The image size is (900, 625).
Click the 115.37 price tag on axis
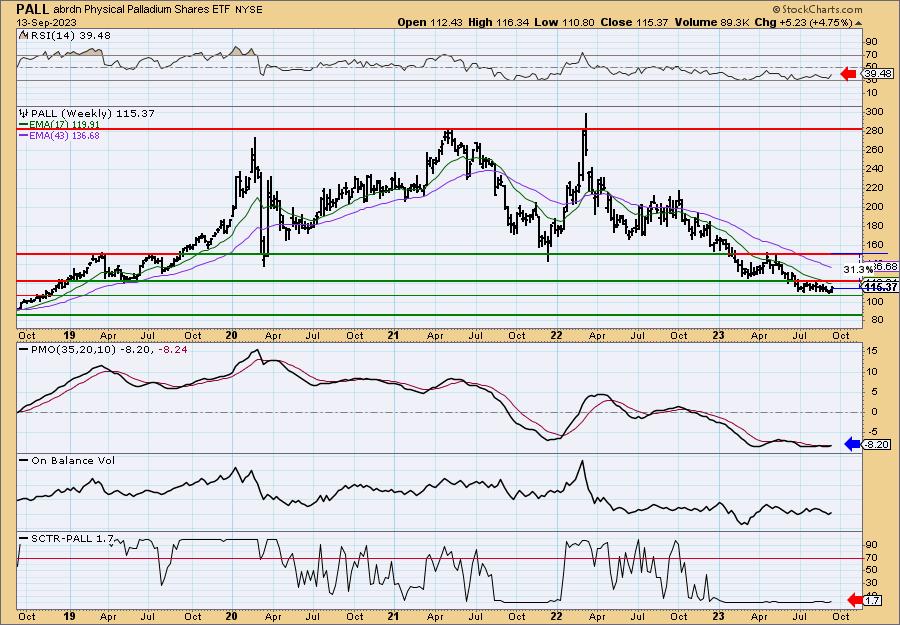point(880,287)
